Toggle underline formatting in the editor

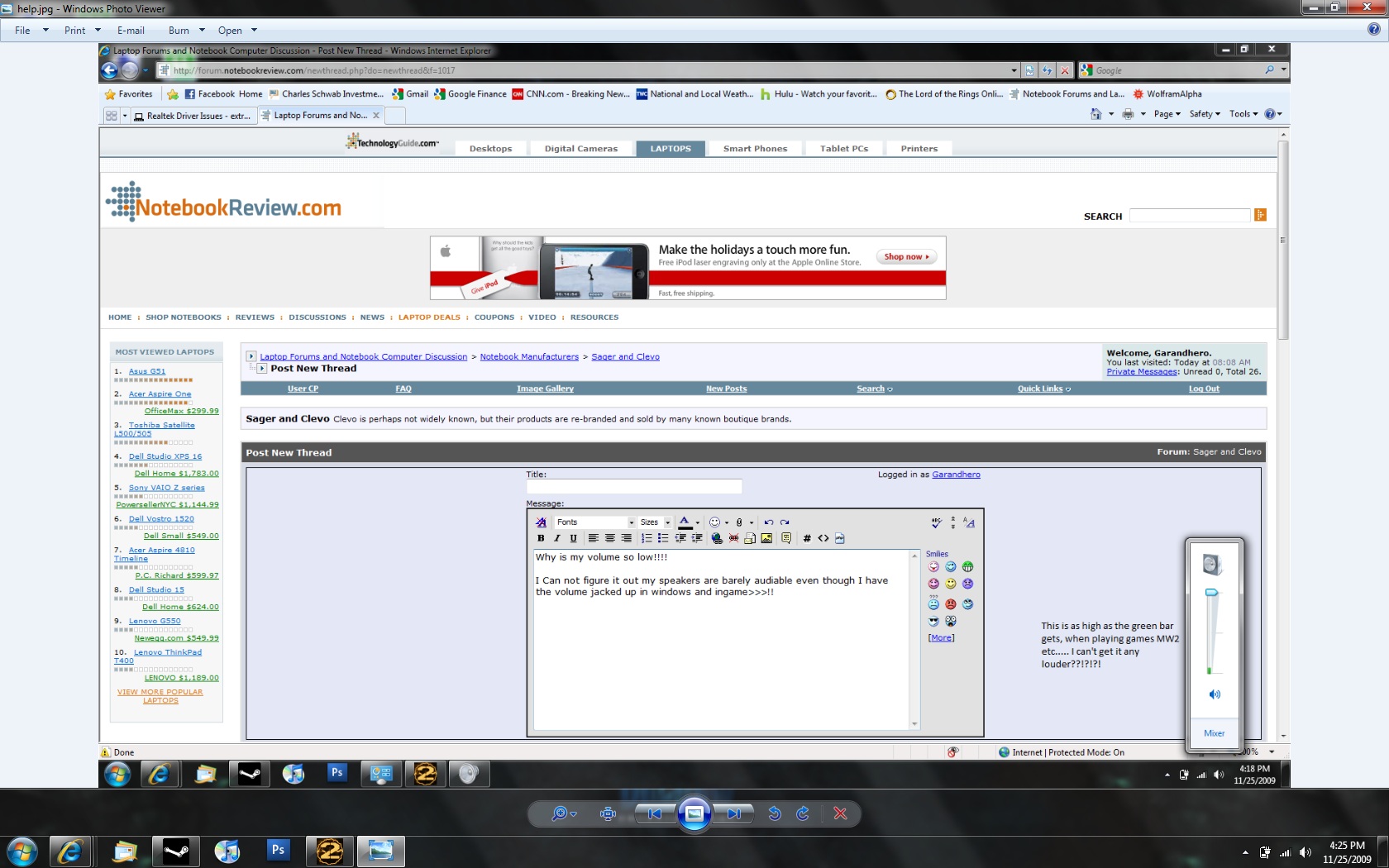point(573,538)
